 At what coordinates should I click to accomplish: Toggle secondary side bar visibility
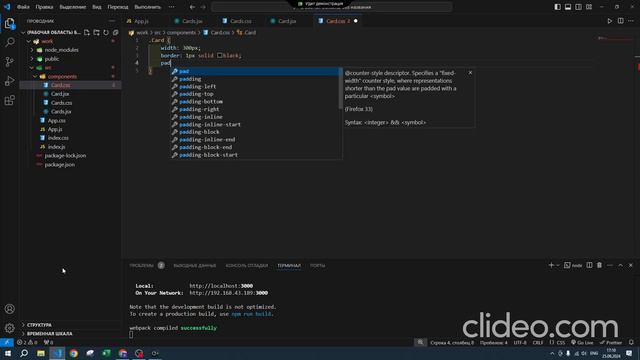pyautogui.click(x=578, y=7)
